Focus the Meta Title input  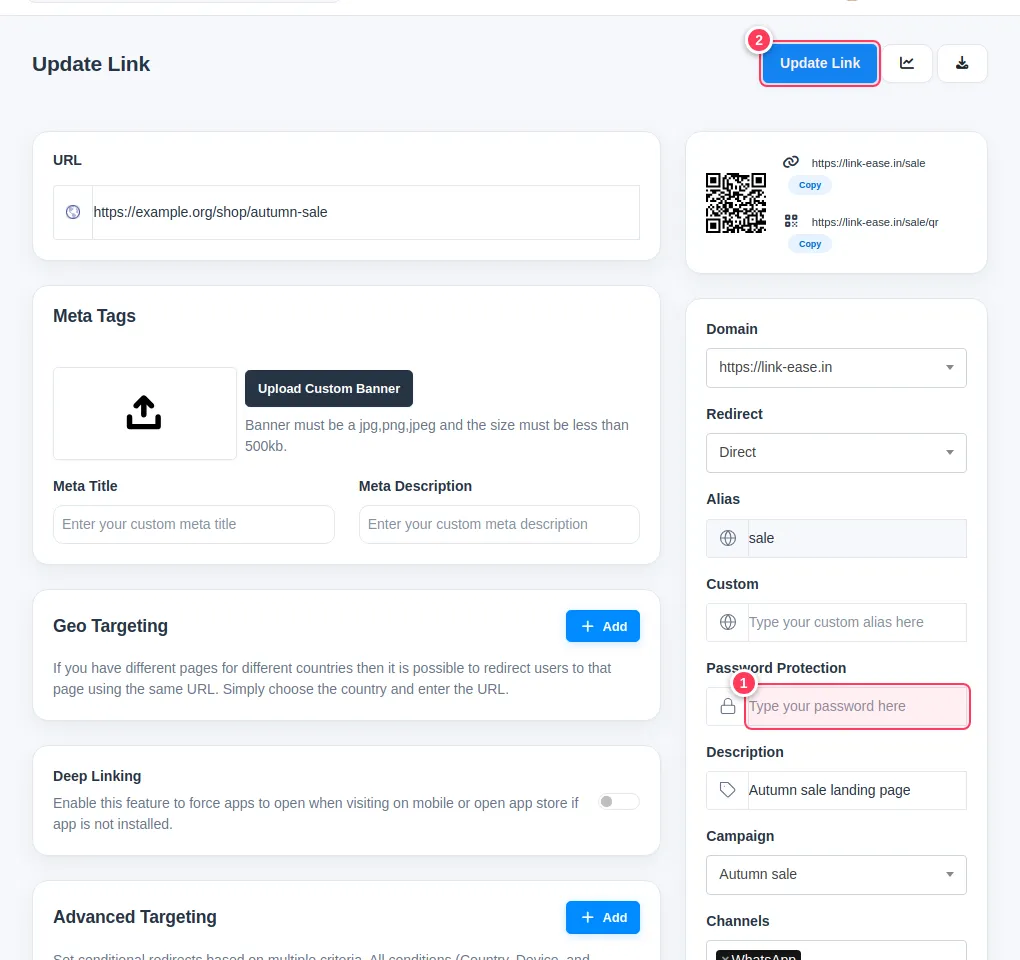point(194,524)
